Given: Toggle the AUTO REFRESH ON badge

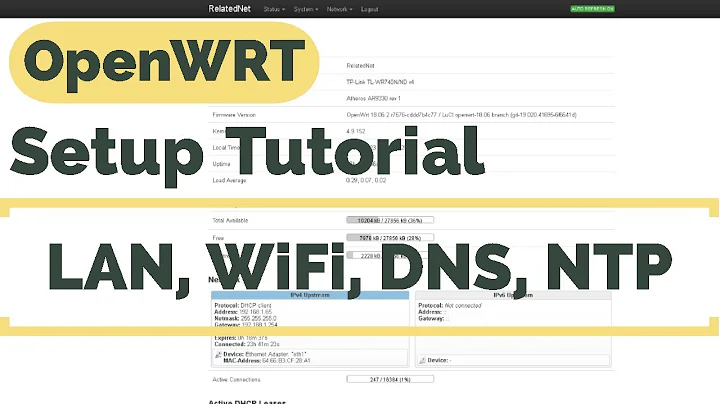Looking at the screenshot, I should click(x=592, y=9).
